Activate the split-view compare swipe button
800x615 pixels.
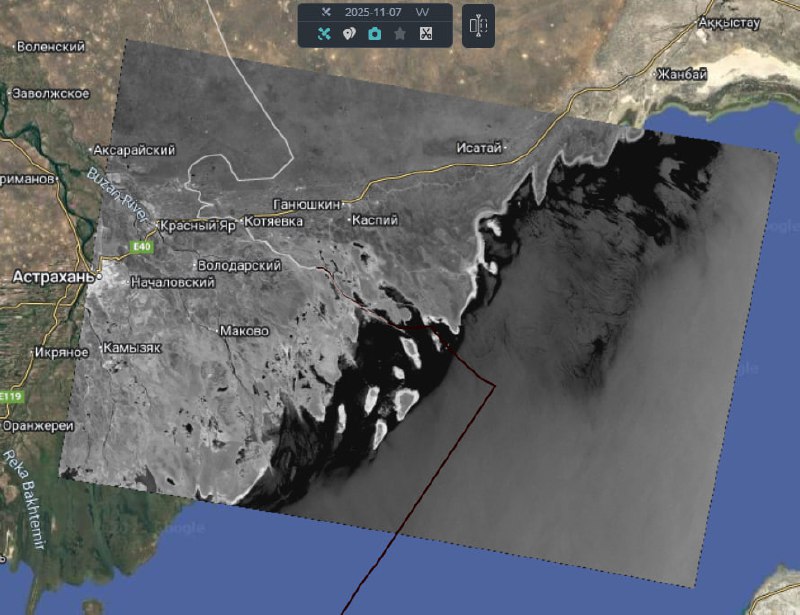[x=478, y=25]
